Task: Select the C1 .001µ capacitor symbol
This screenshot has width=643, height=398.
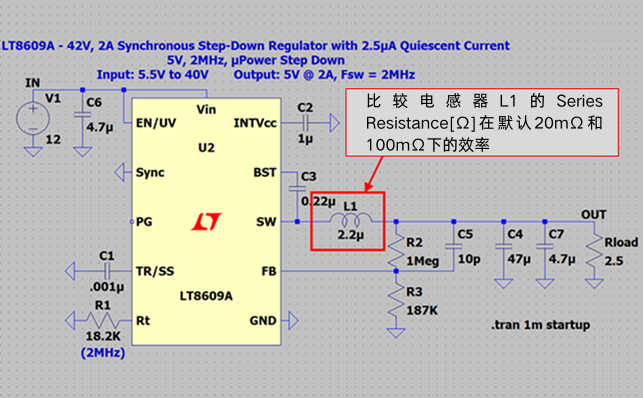Action: click(x=107, y=271)
